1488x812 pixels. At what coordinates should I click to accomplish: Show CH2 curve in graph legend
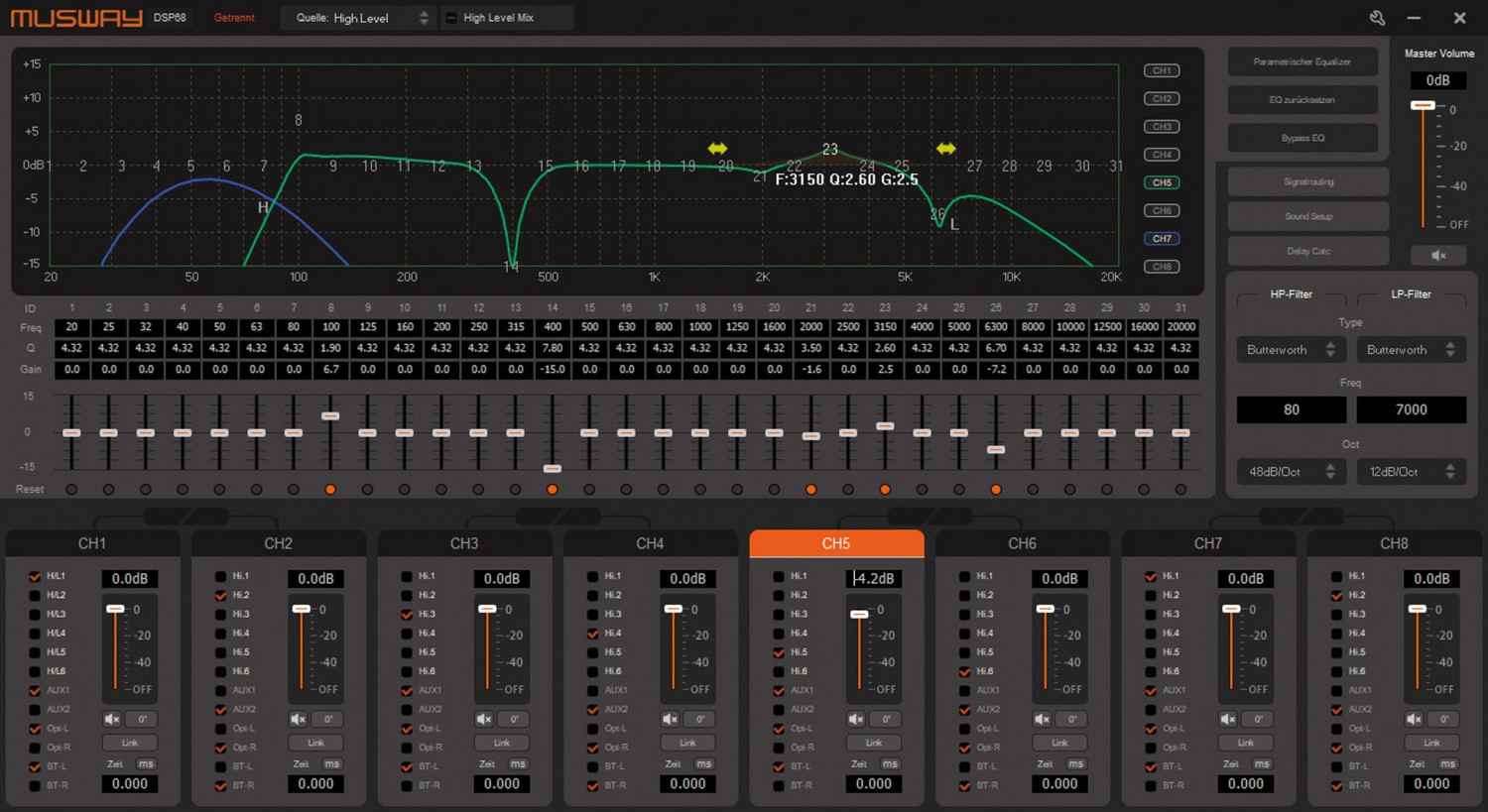(1162, 98)
